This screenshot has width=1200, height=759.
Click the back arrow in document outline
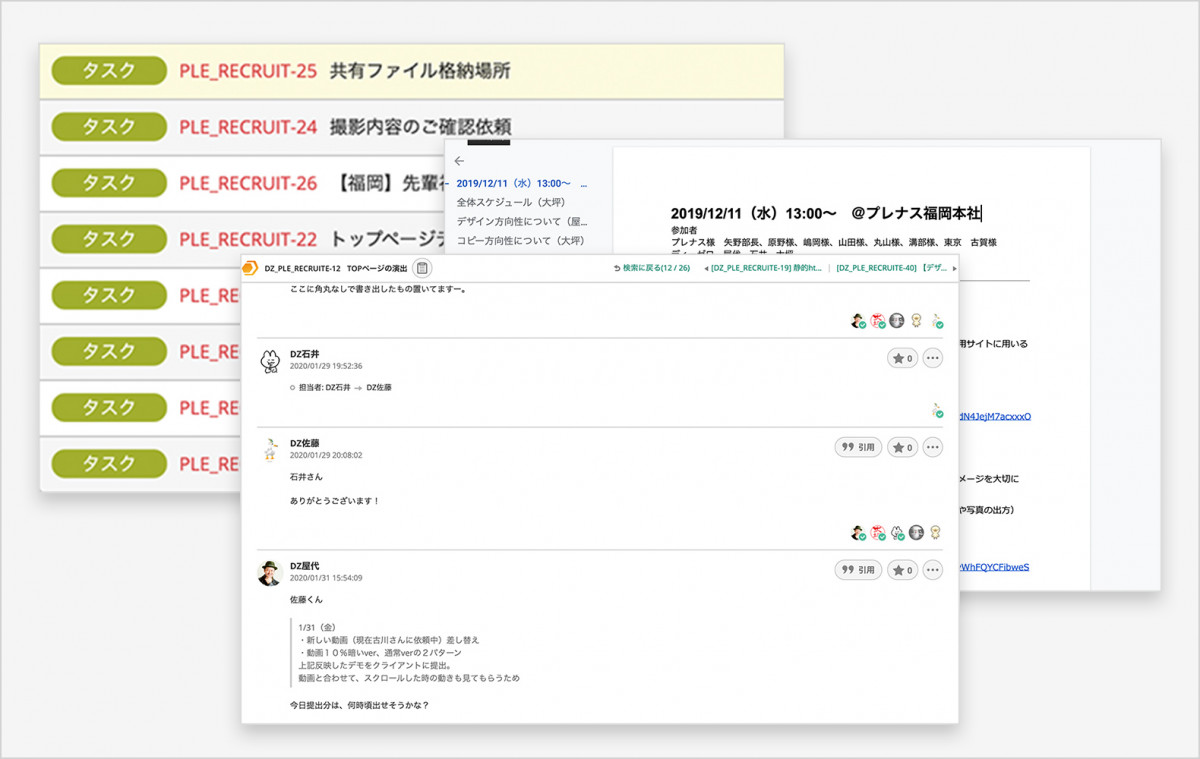coord(459,161)
